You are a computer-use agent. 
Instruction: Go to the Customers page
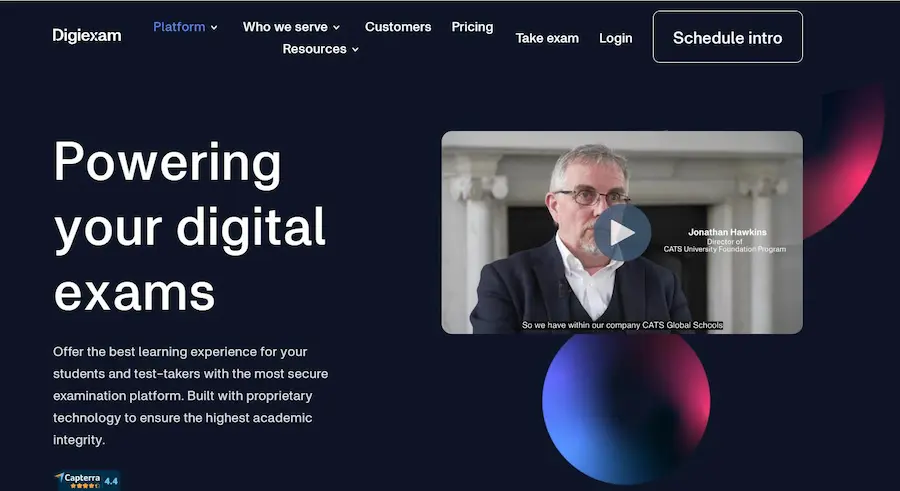pyautogui.click(x=398, y=27)
